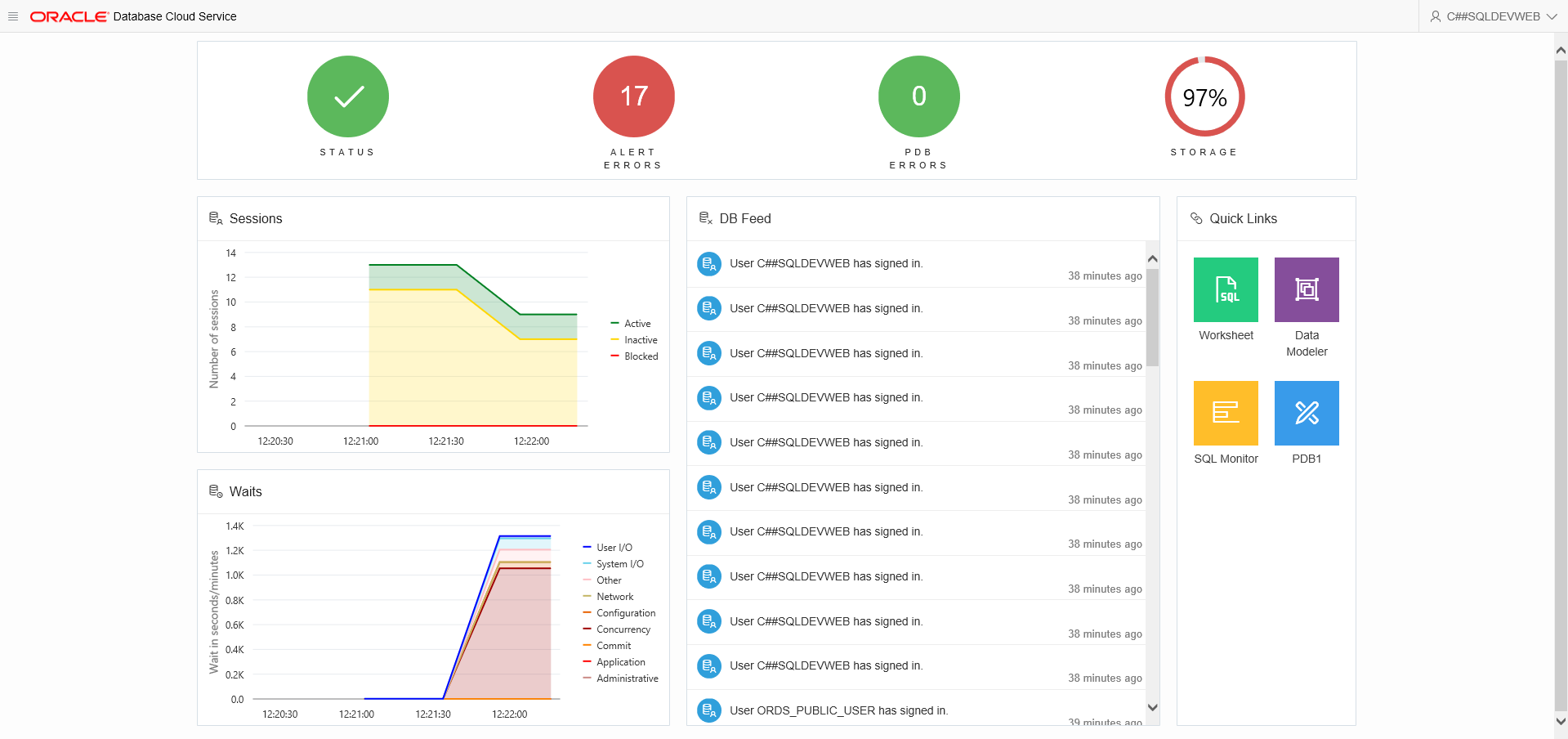1568x739 pixels.
Task: Click the green Status checkmark circle
Action: click(348, 96)
